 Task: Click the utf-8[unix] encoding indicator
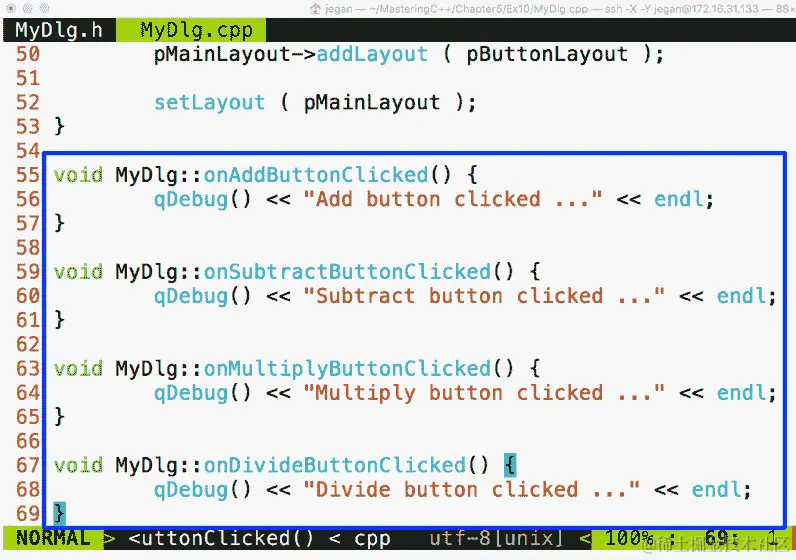(496, 538)
